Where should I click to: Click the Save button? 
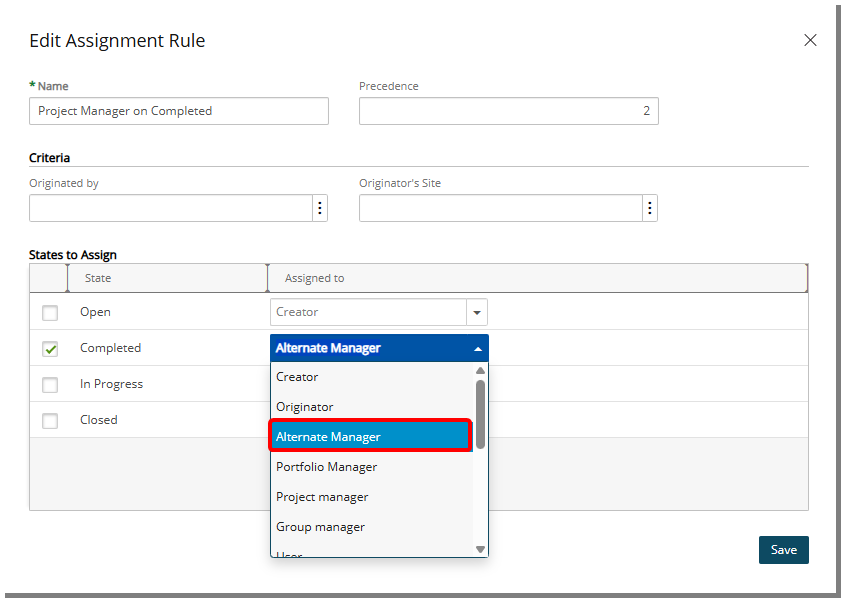tap(783, 549)
